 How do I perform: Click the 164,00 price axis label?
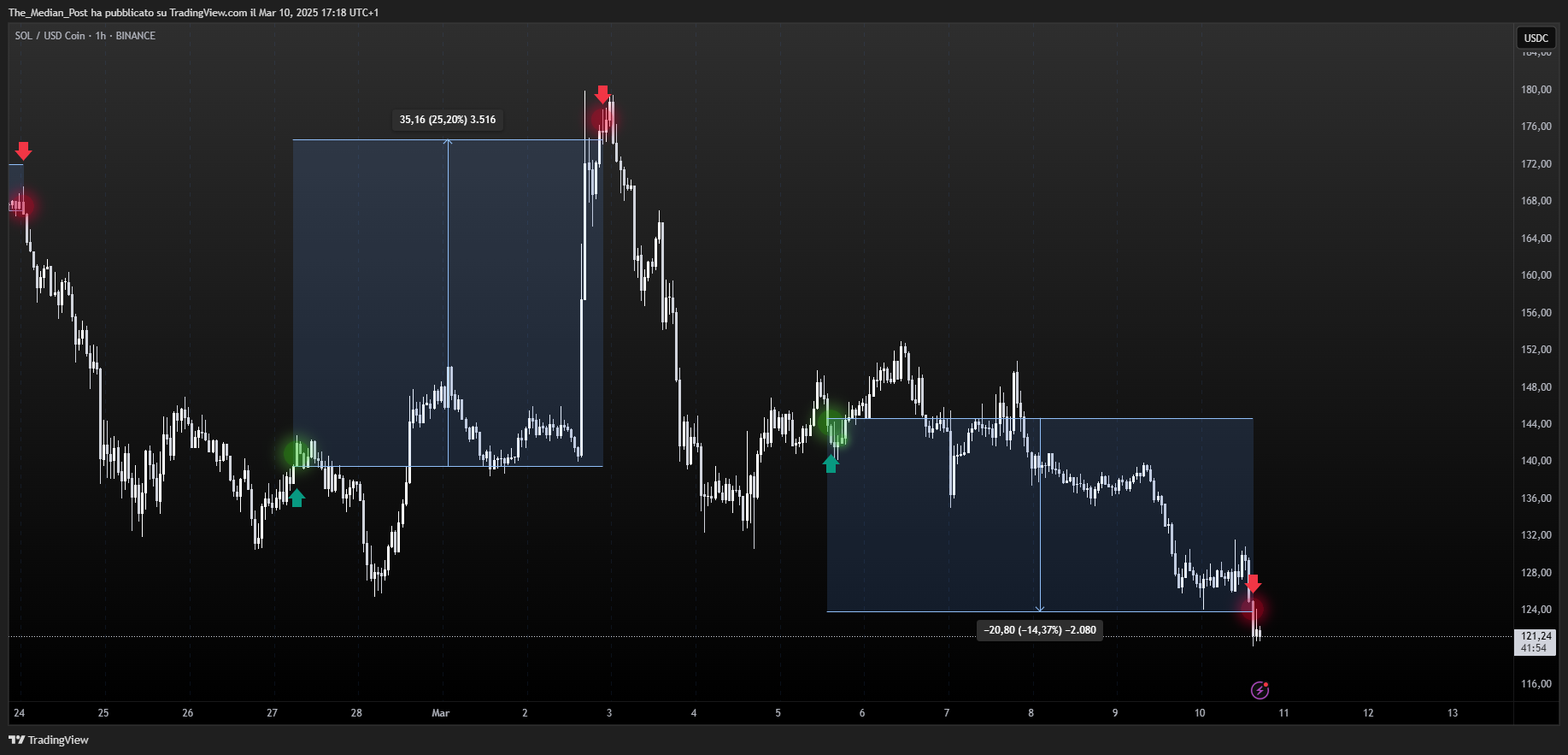pyautogui.click(x=1536, y=239)
